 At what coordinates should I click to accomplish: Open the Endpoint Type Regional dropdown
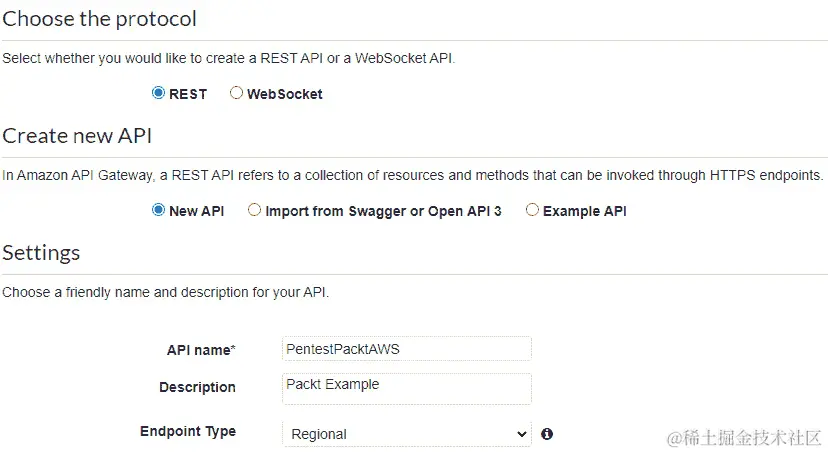tap(406, 434)
